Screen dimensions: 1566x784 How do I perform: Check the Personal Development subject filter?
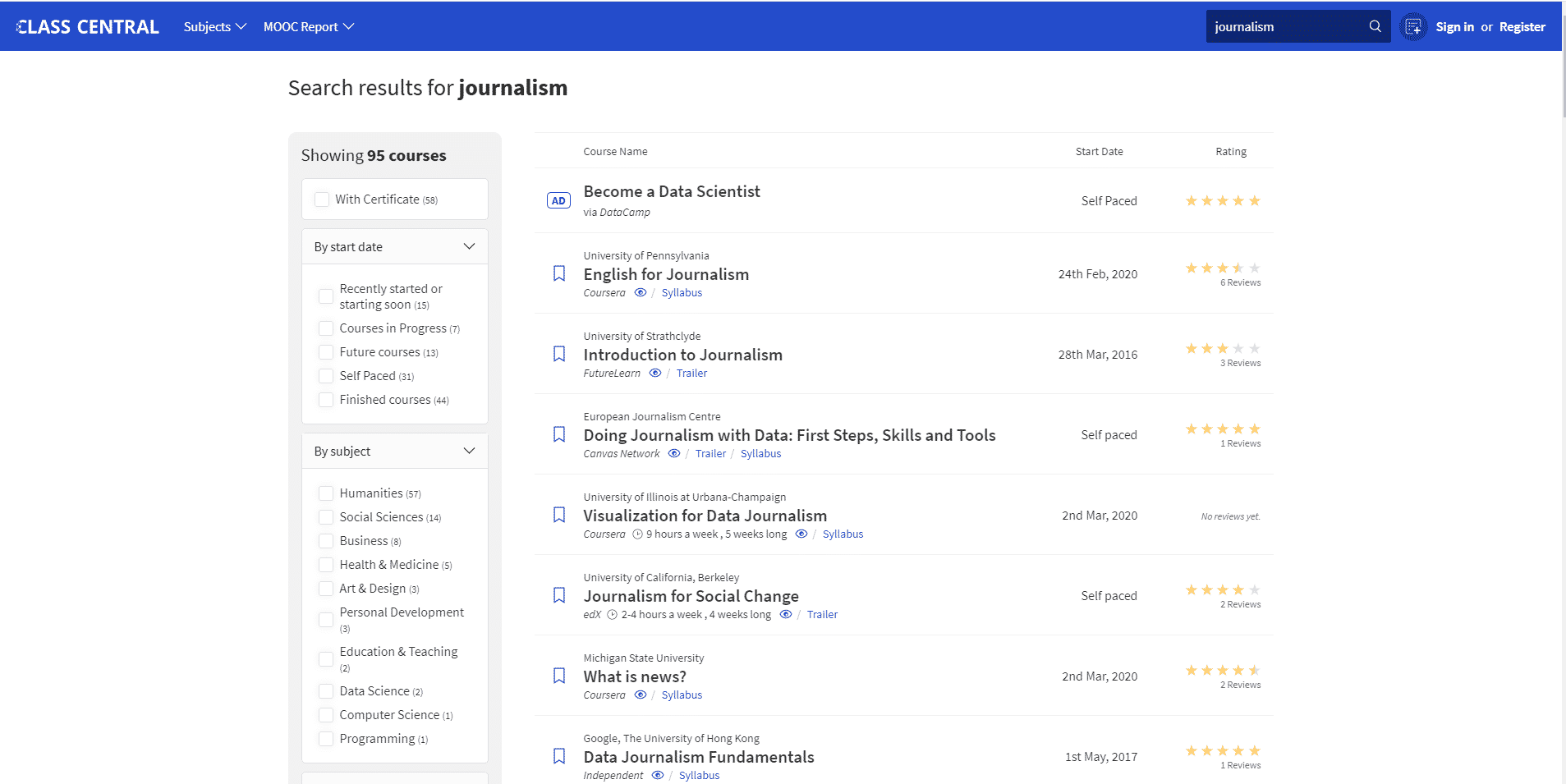pyautogui.click(x=326, y=620)
